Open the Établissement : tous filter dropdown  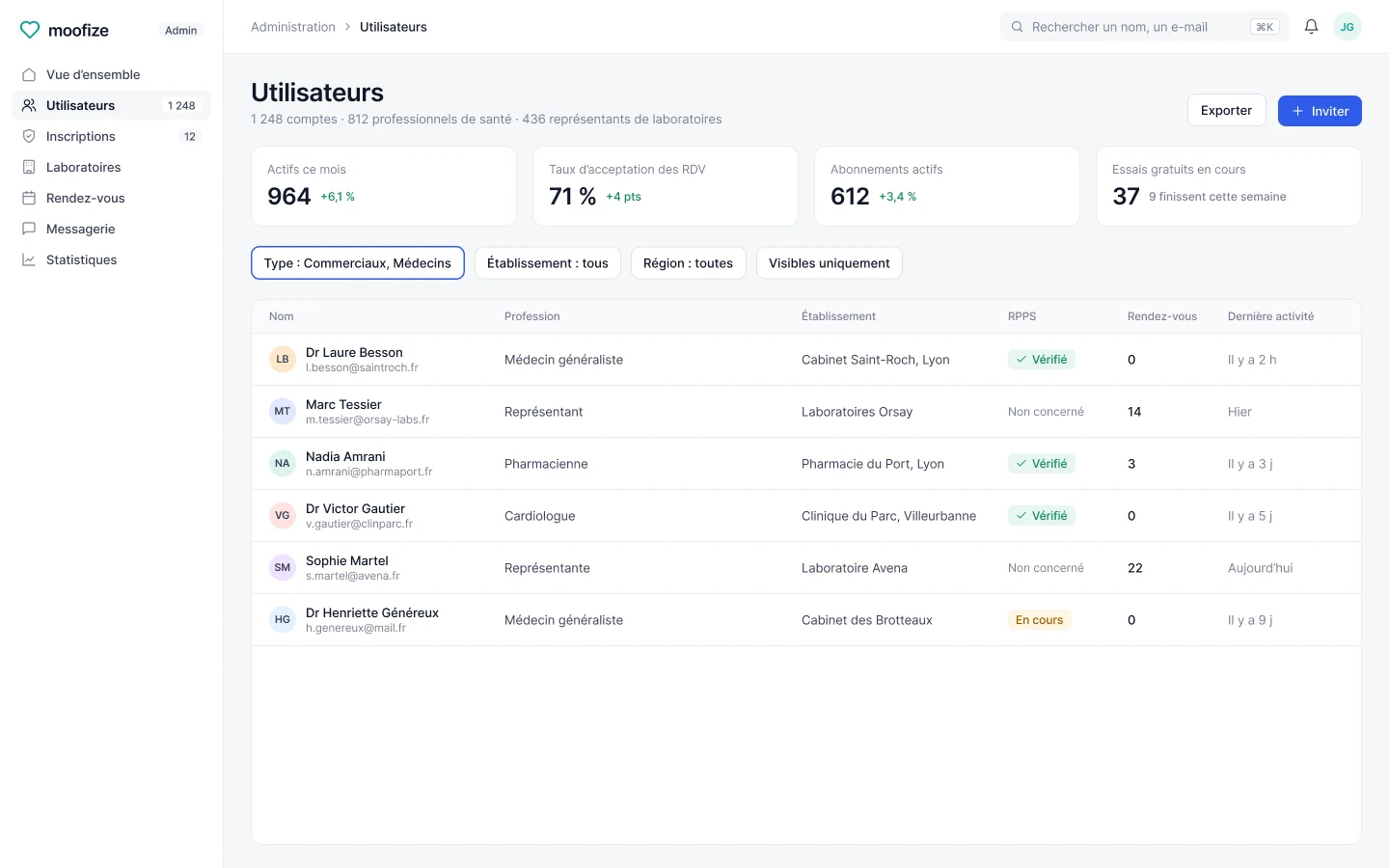click(547, 263)
